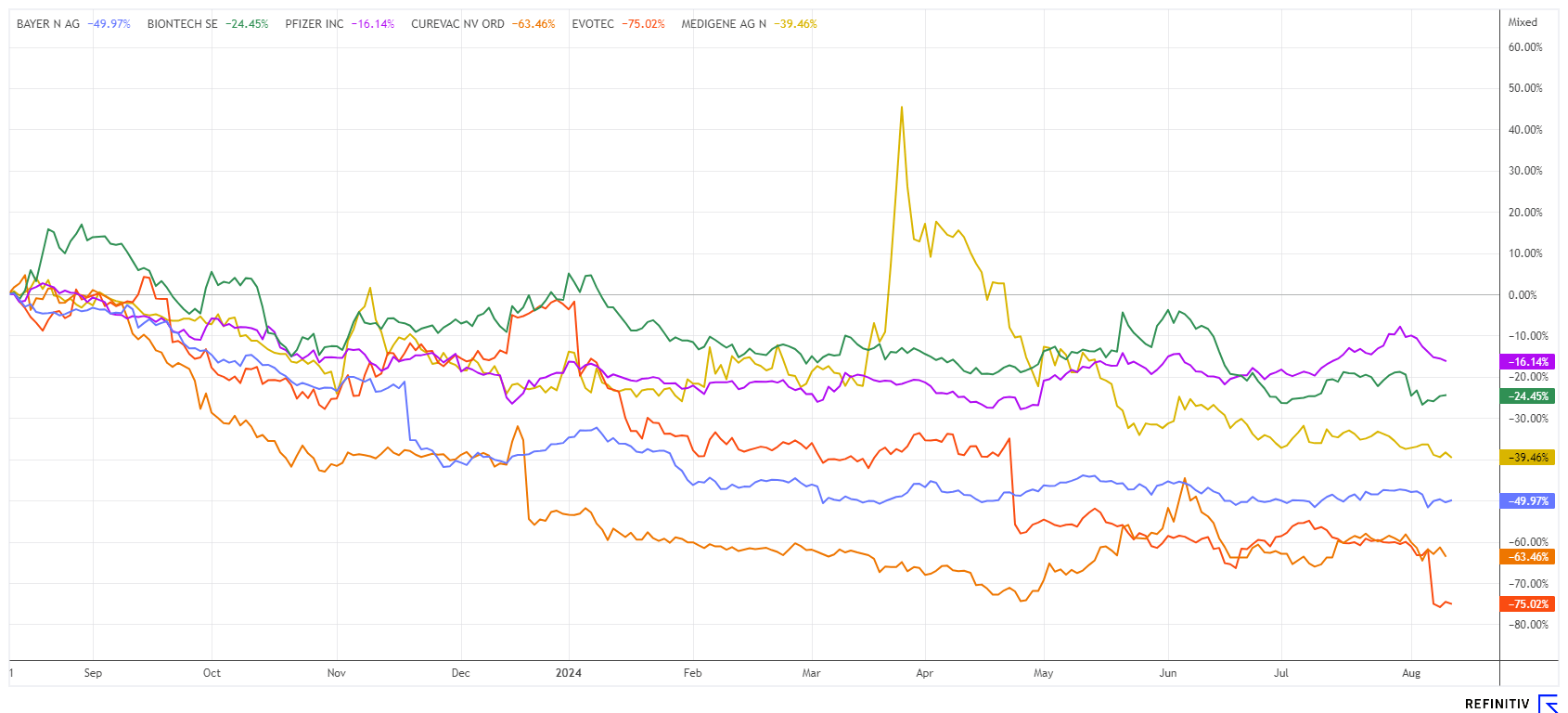Click the Aug label on the time axis
Image resolution: width=1568 pixels, height=713 pixels.
tap(1410, 673)
